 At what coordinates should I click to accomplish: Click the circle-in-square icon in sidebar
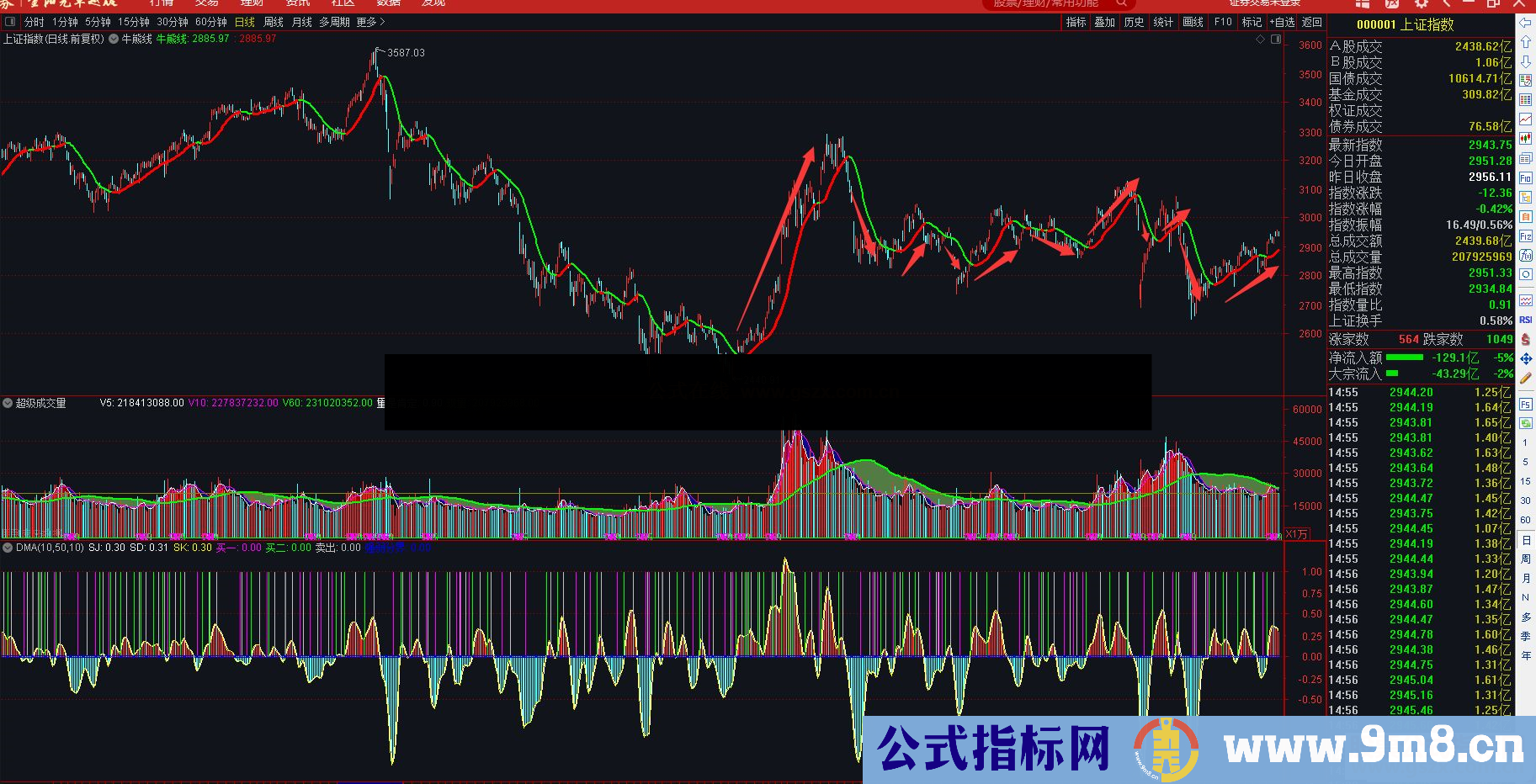pyautogui.click(x=1526, y=275)
